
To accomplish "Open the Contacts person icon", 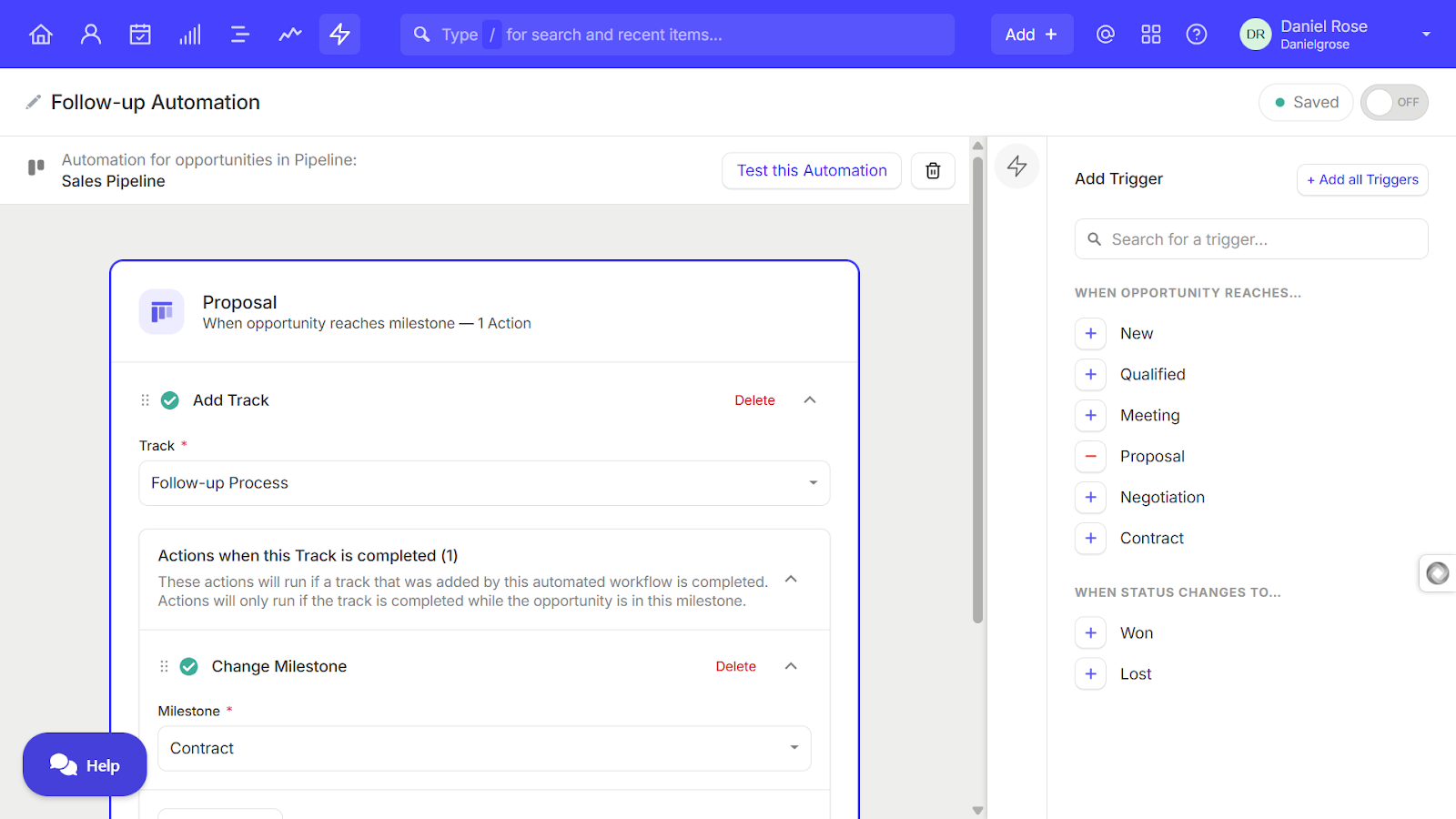I will pyautogui.click(x=91, y=35).
